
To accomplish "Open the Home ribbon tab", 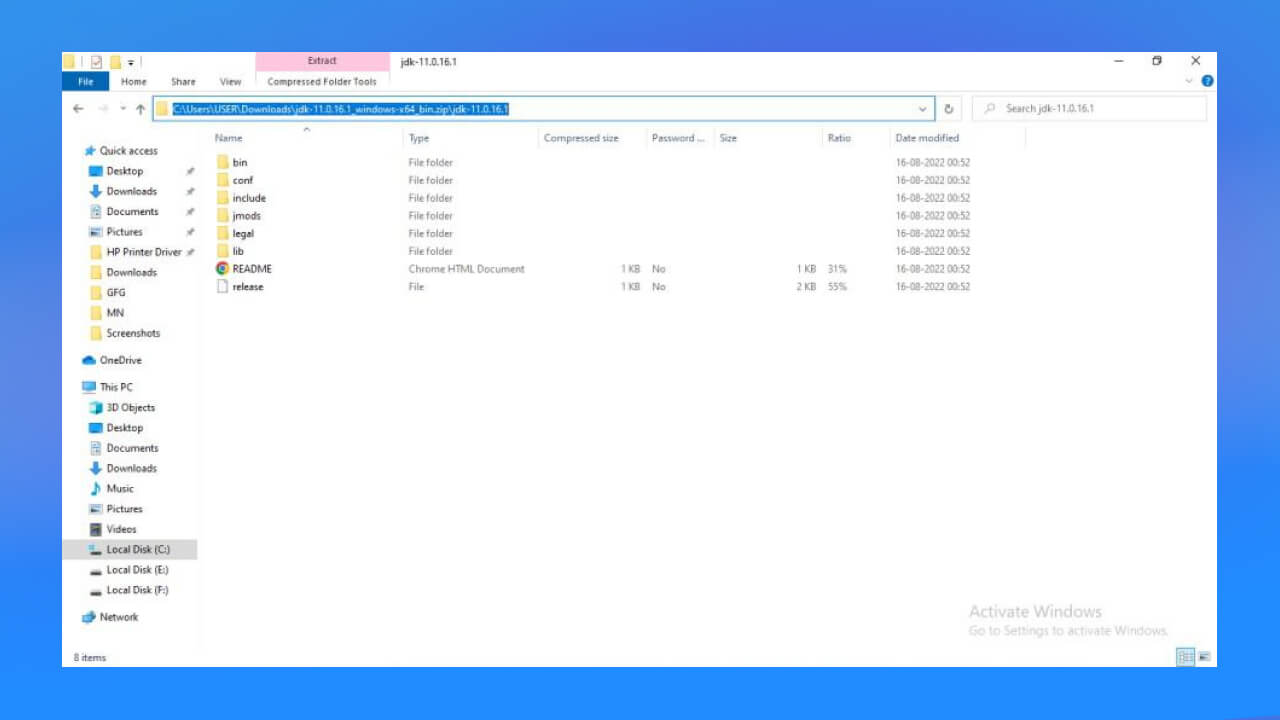I will coord(134,82).
